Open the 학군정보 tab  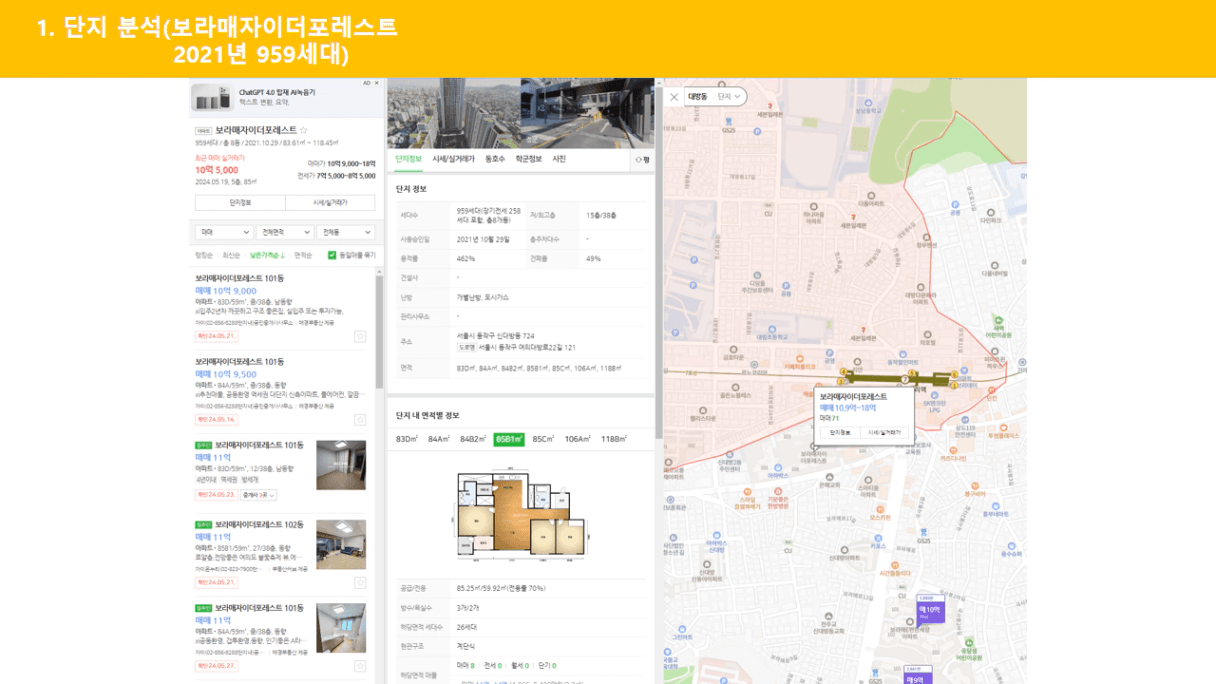point(529,159)
